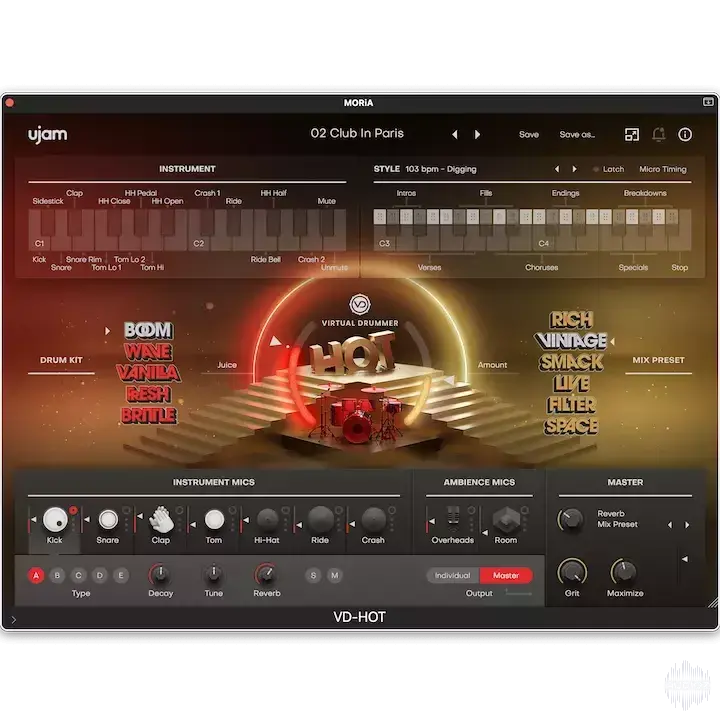Click the window resize icon
The width and height of the screenshot is (720, 720).
(x=632, y=135)
